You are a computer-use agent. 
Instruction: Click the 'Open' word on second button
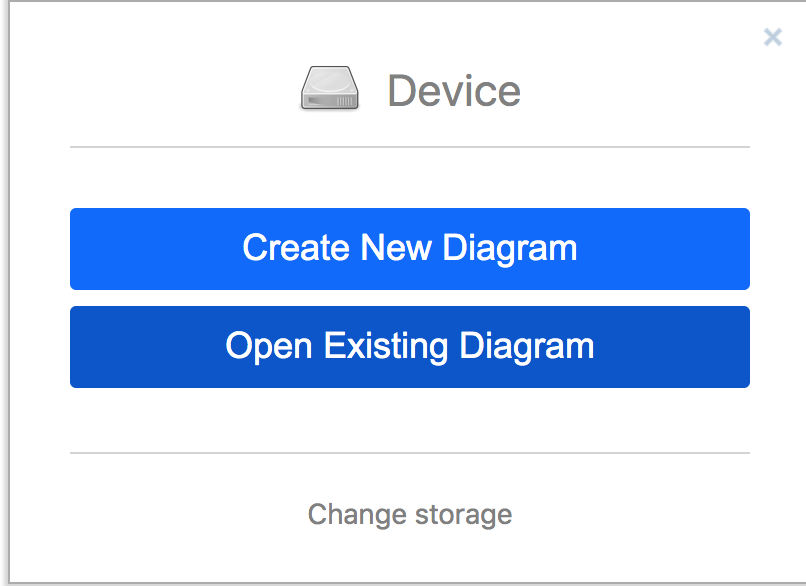(x=269, y=347)
